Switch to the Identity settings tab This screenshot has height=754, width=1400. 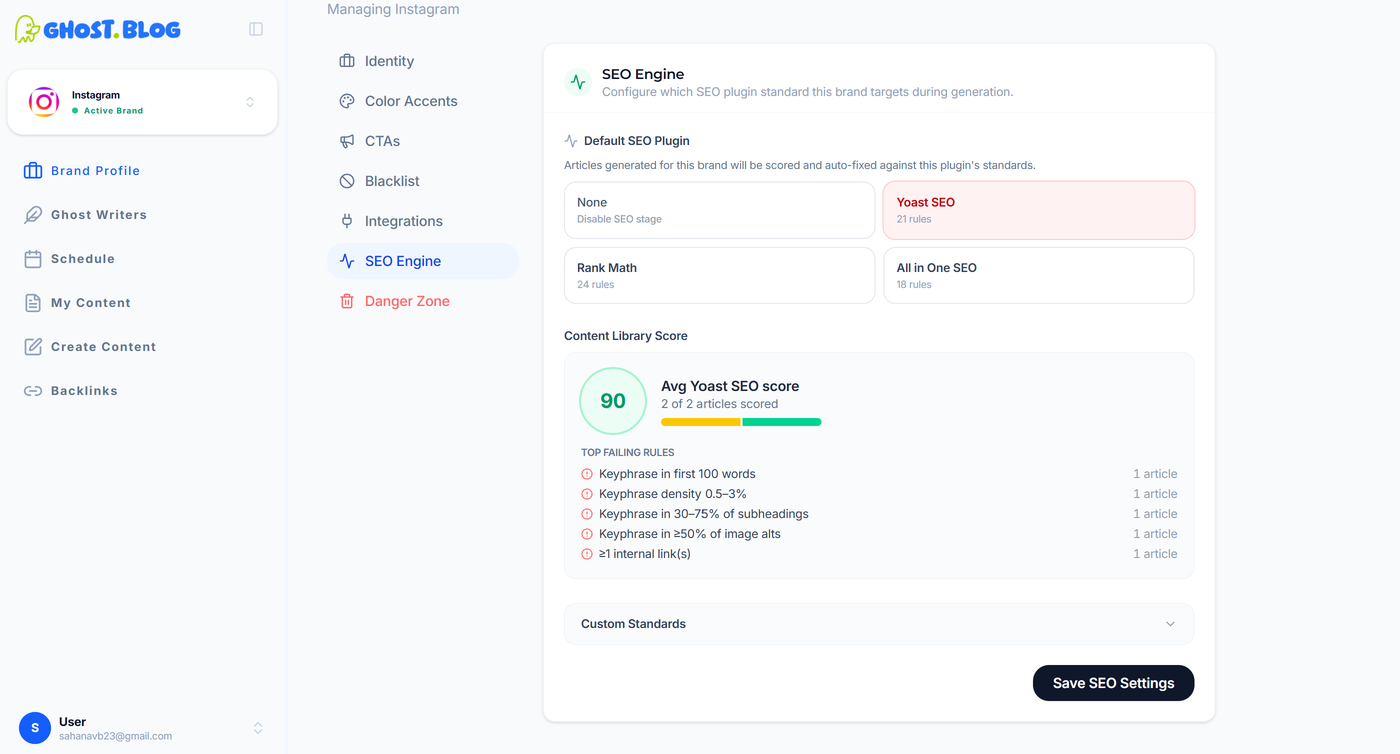click(423, 61)
